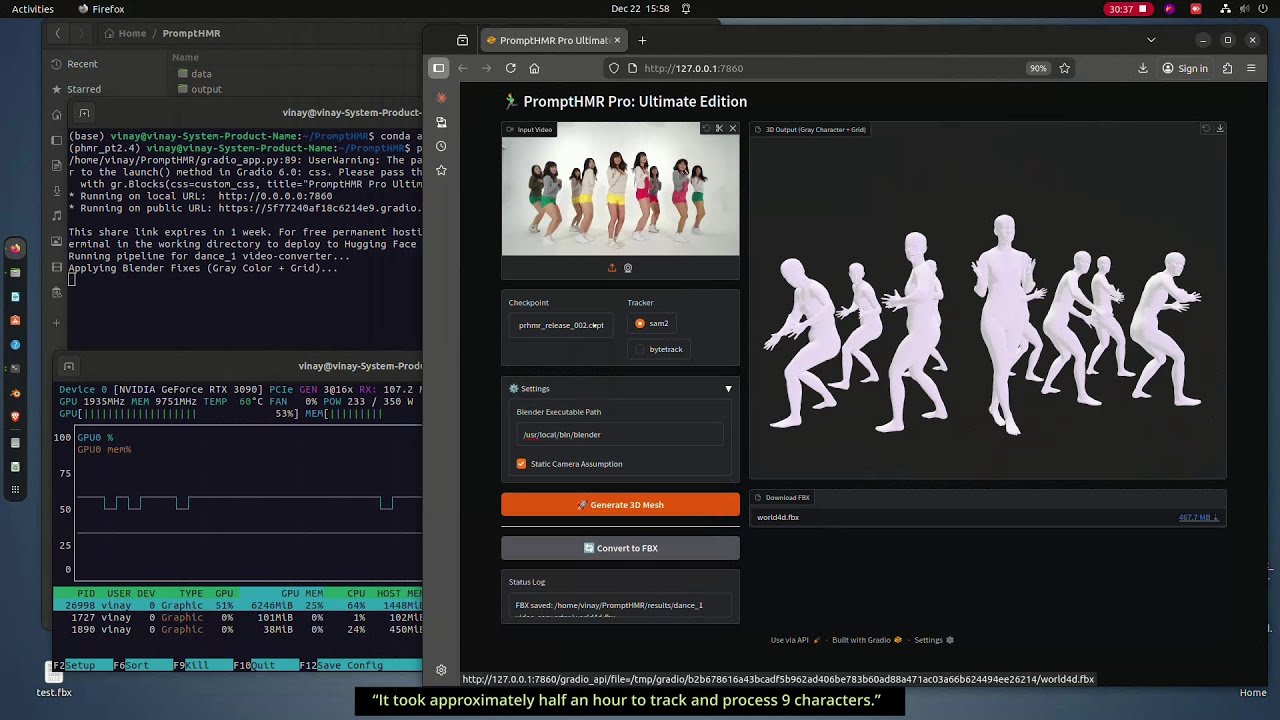Close the PromptHMR Pro Ultimate tab
Screen dimensions: 1280x720
coord(617,40)
